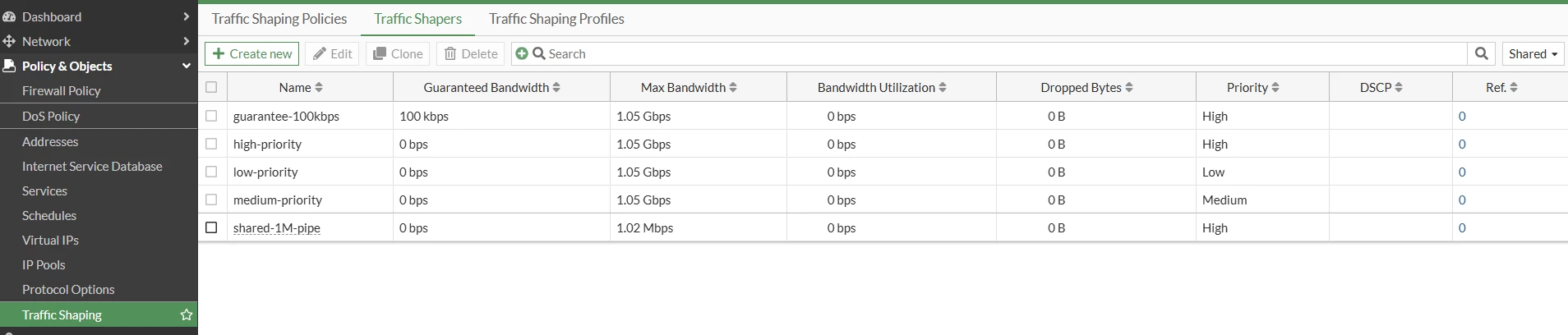Sort by Priority column arrows
The image size is (1568, 335).
pyautogui.click(x=1275, y=87)
